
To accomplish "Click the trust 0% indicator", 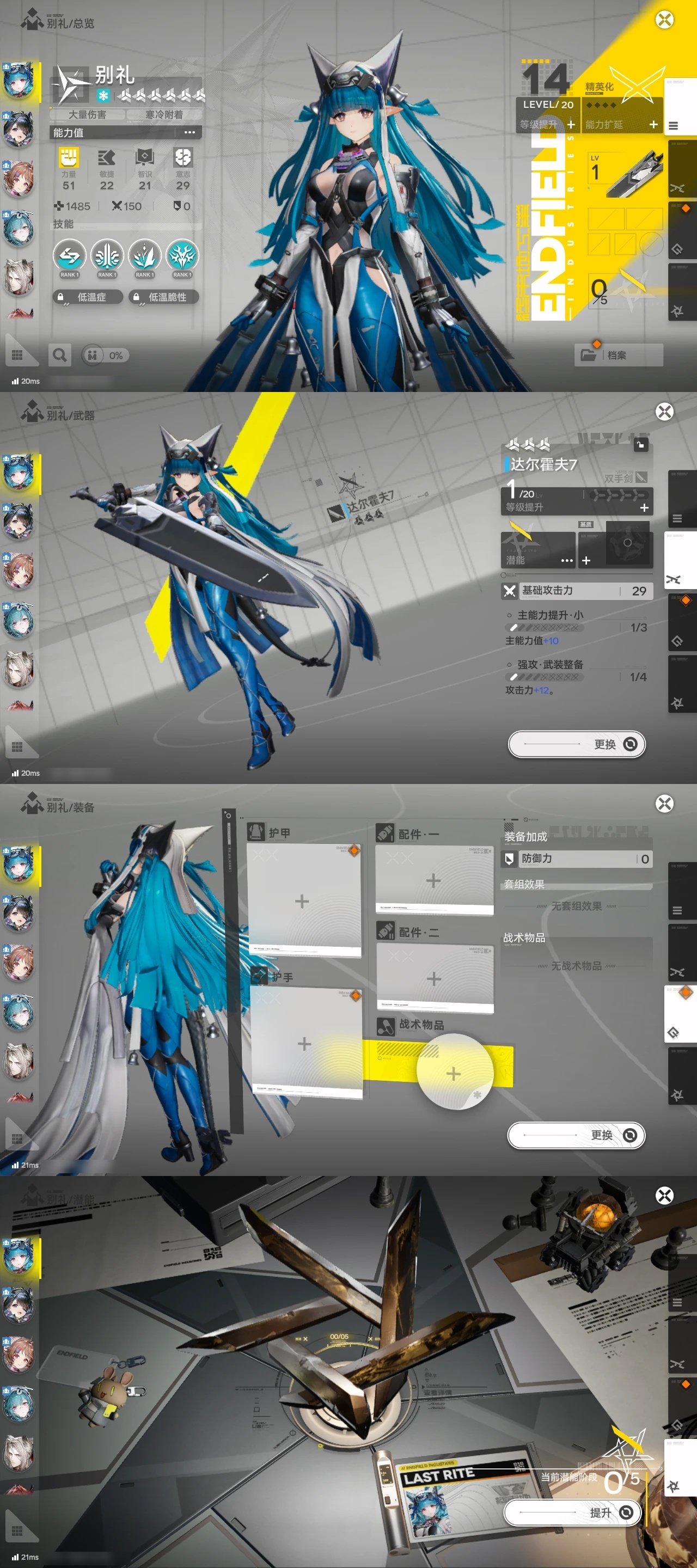I will coord(105,356).
